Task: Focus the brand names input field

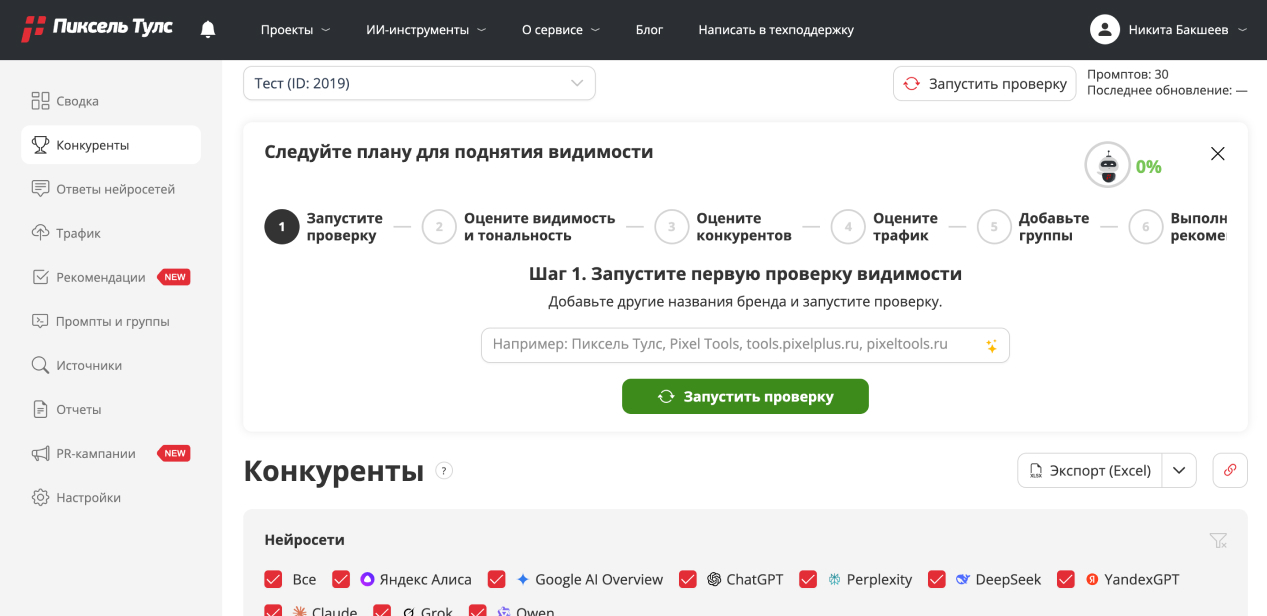Action: [745, 345]
